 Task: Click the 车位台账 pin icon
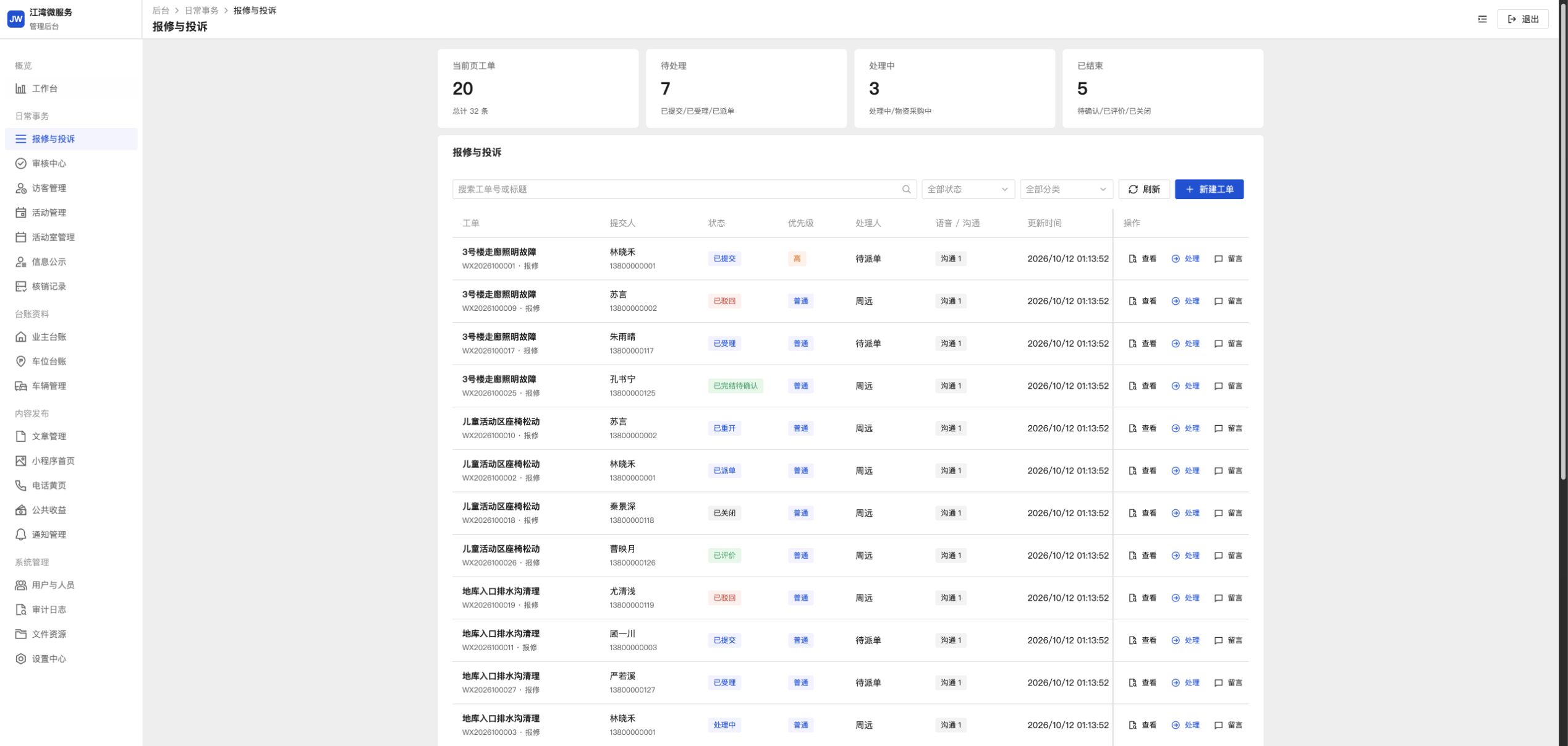21,362
